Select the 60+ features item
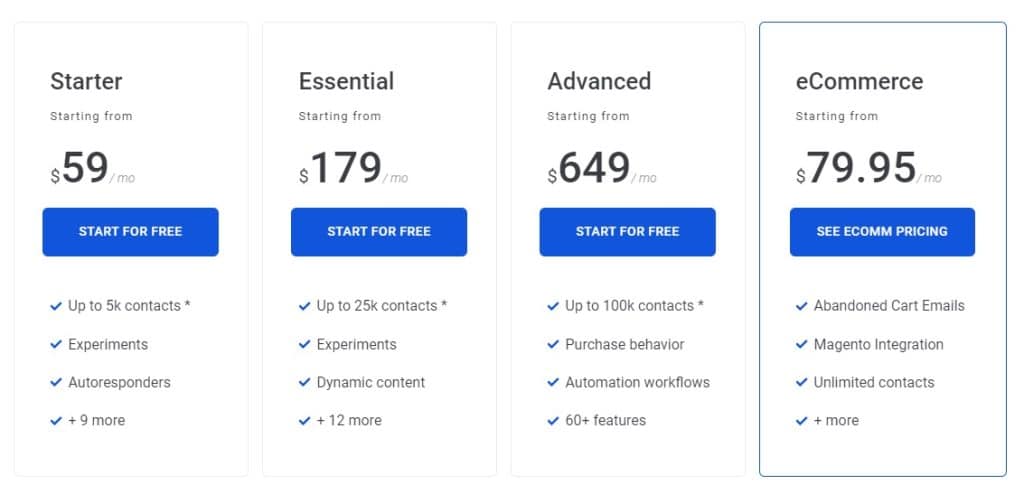Image resolution: width=1024 pixels, height=503 pixels. click(605, 420)
